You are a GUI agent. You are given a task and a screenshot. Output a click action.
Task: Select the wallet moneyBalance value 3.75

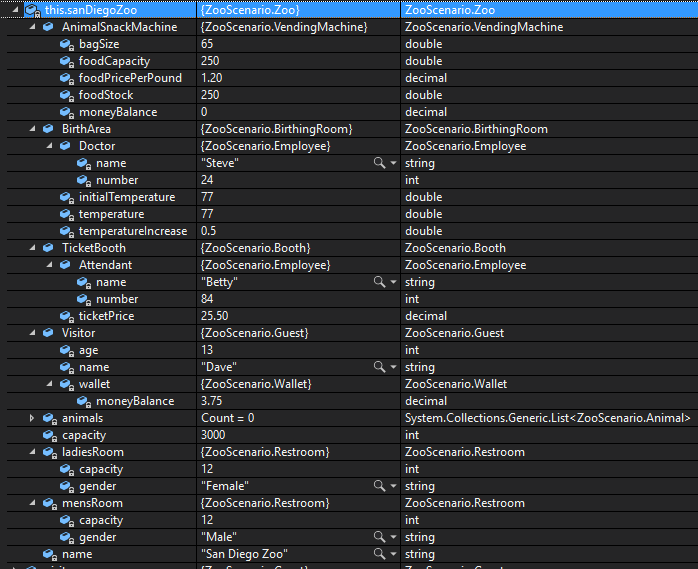pyautogui.click(x=211, y=401)
